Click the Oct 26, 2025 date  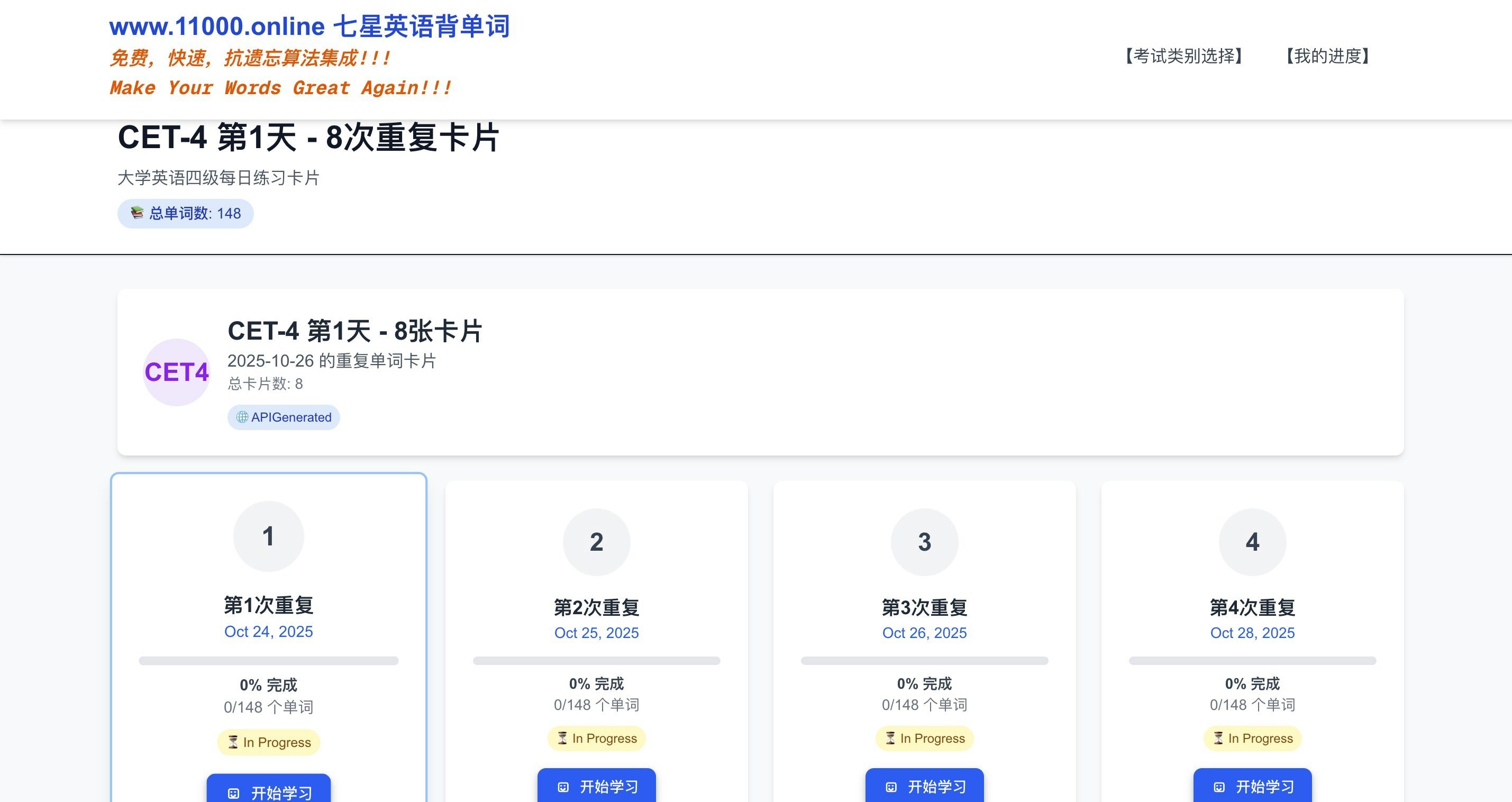tap(924, 633)
